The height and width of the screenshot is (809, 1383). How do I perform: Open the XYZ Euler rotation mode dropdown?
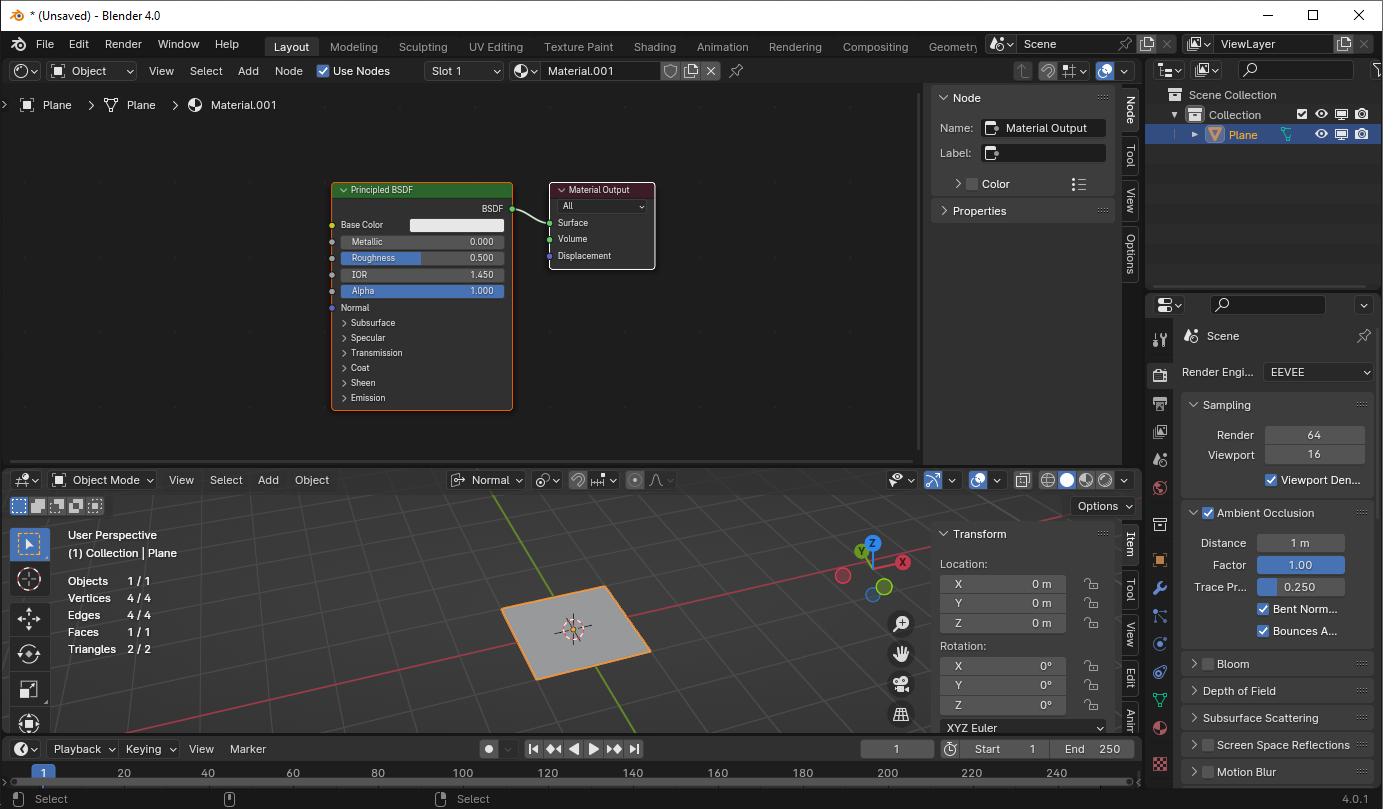[x=1023, y=728]
